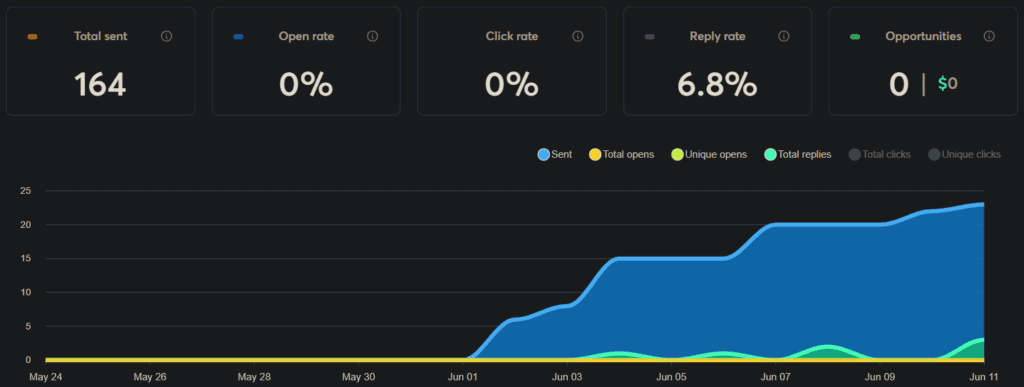
Task: Click the 0% Click rate value
Action: [512, 84]
